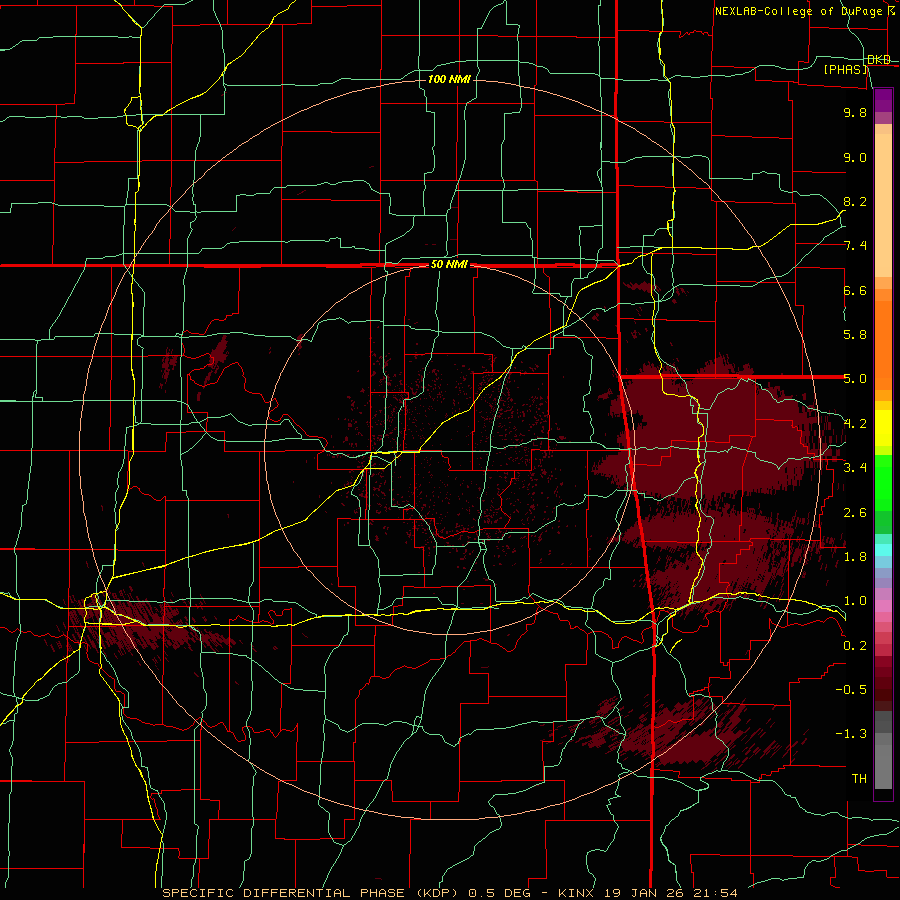
Task: Click the 0.2 scale value
Action: [855, 646]
